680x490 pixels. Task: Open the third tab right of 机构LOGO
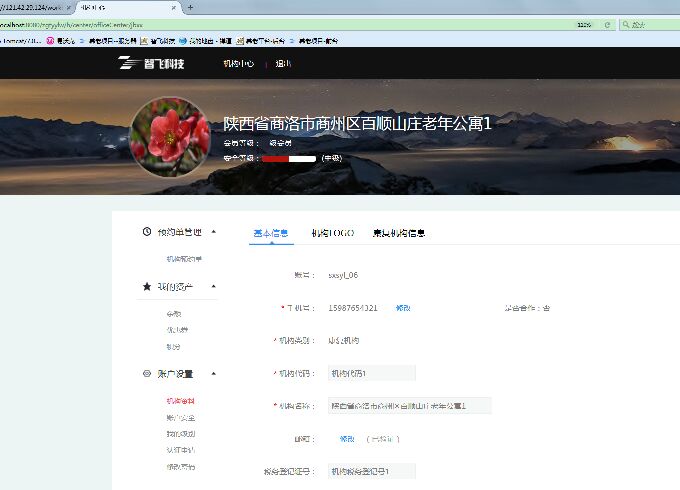click(x=399, y=233)
